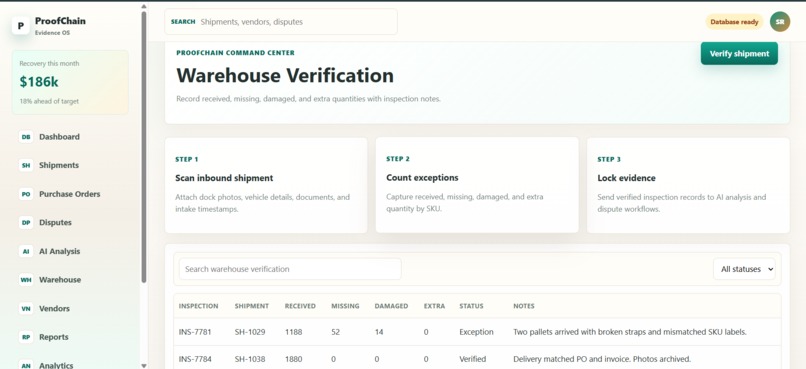
Task: Open Purchase Orders section
Action: pos(70,194)
